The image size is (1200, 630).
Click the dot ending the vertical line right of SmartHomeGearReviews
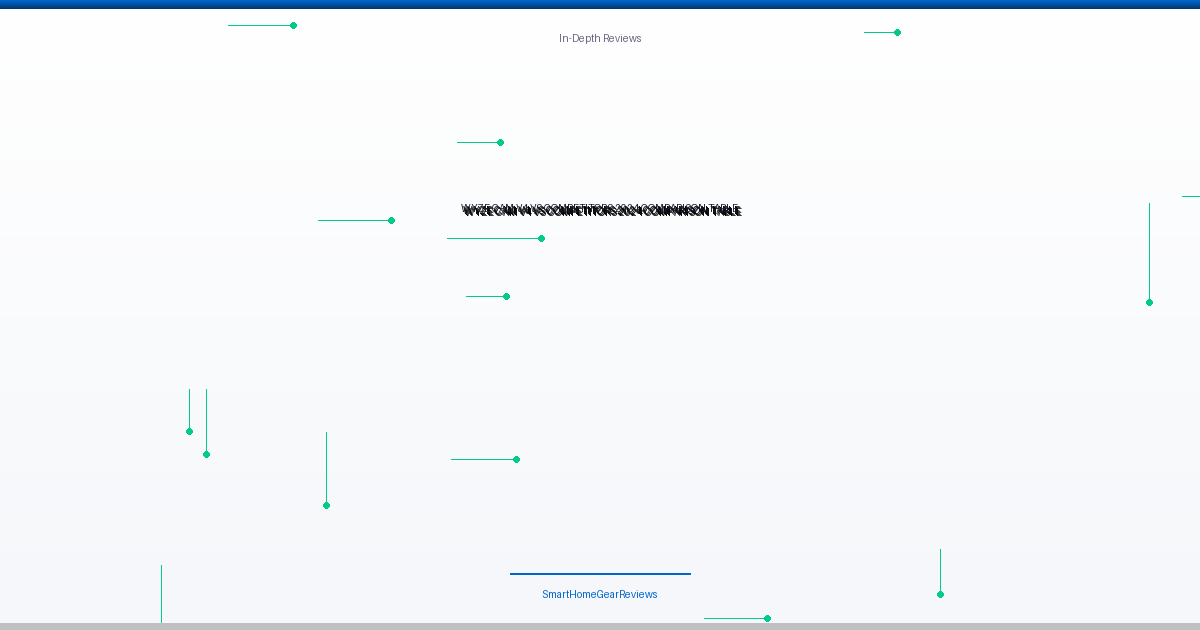point(940,594)
